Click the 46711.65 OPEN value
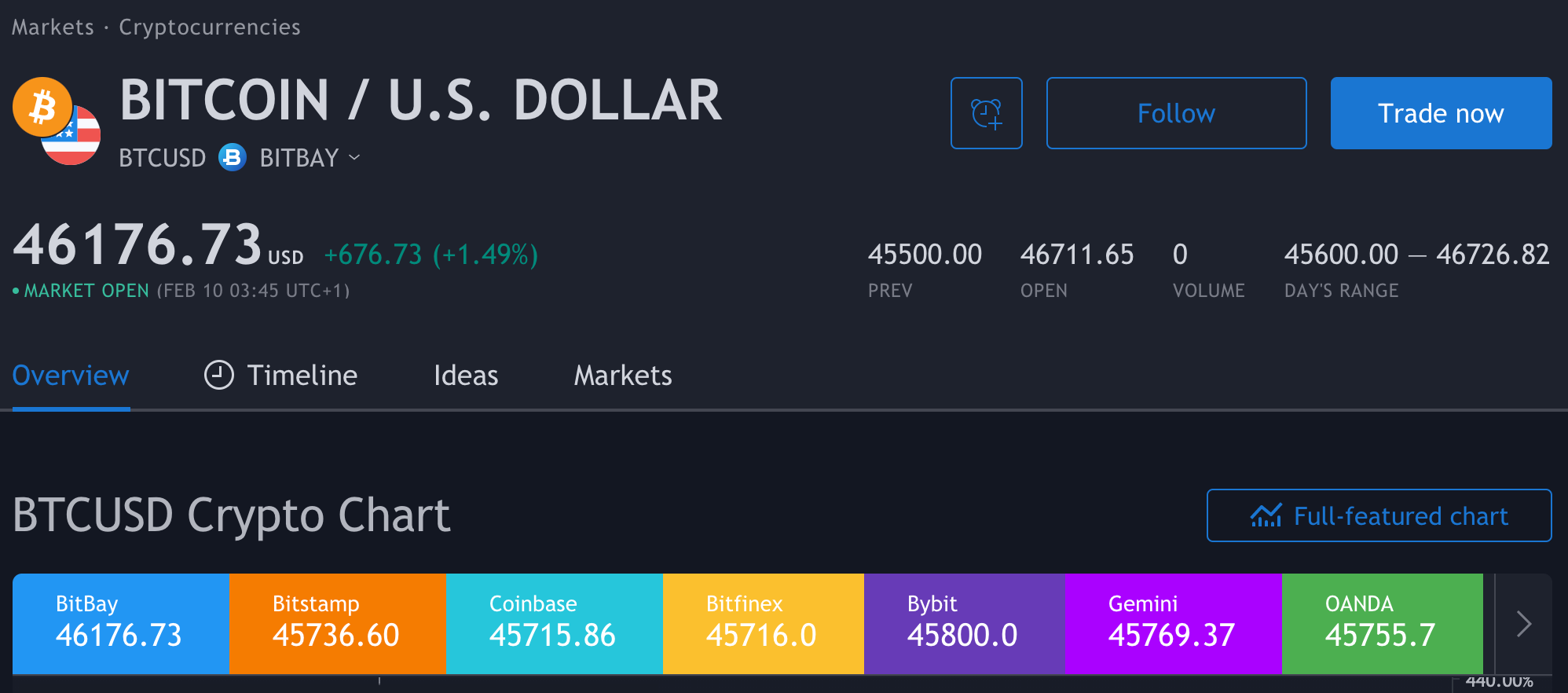 [x=1077, y=255]
